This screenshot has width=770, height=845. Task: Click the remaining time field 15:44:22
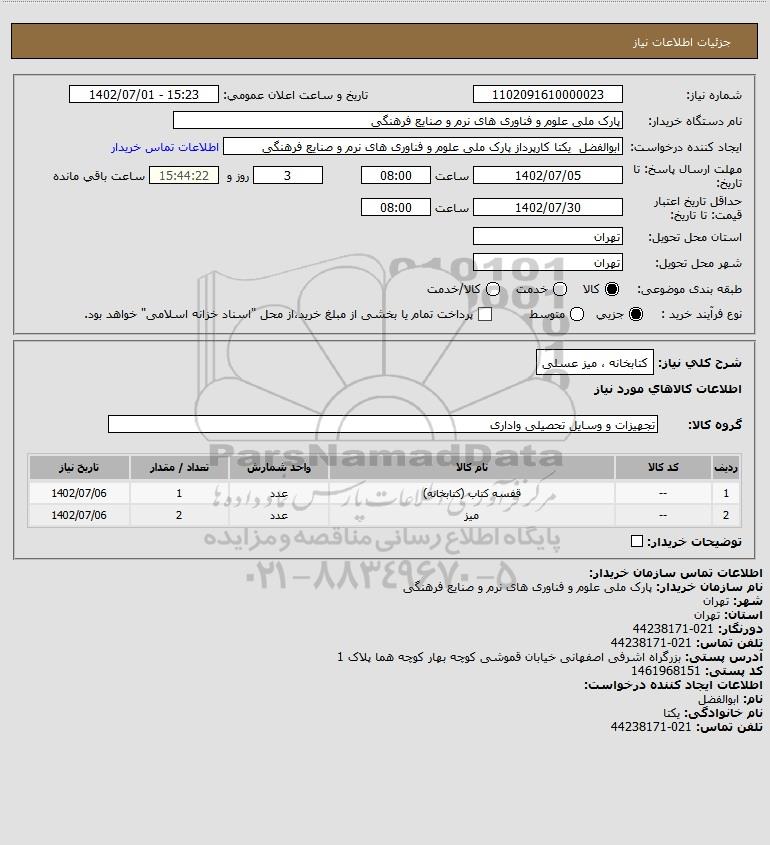[184, 176]
